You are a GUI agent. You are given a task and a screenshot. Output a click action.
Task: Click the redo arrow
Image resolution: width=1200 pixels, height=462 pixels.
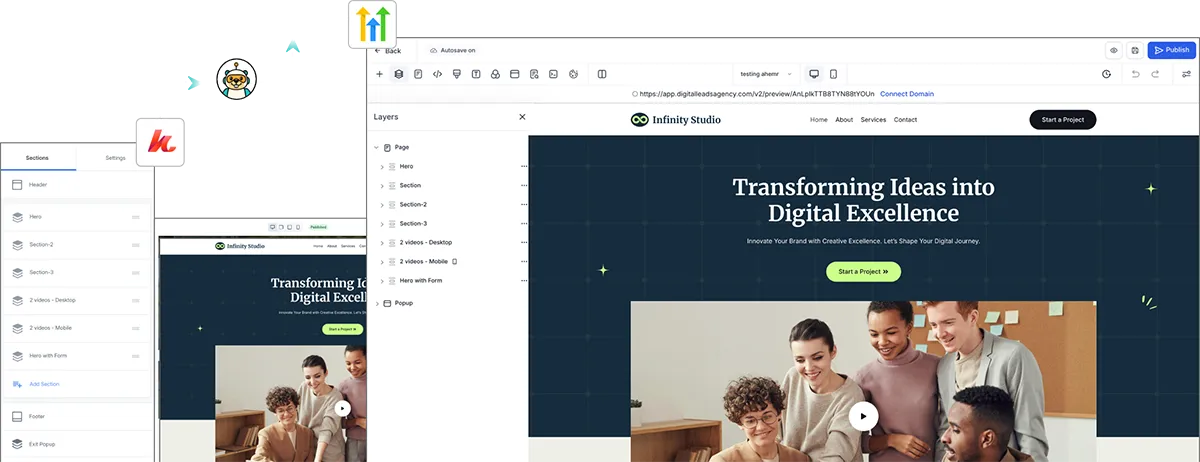[x=1155, y=74]
